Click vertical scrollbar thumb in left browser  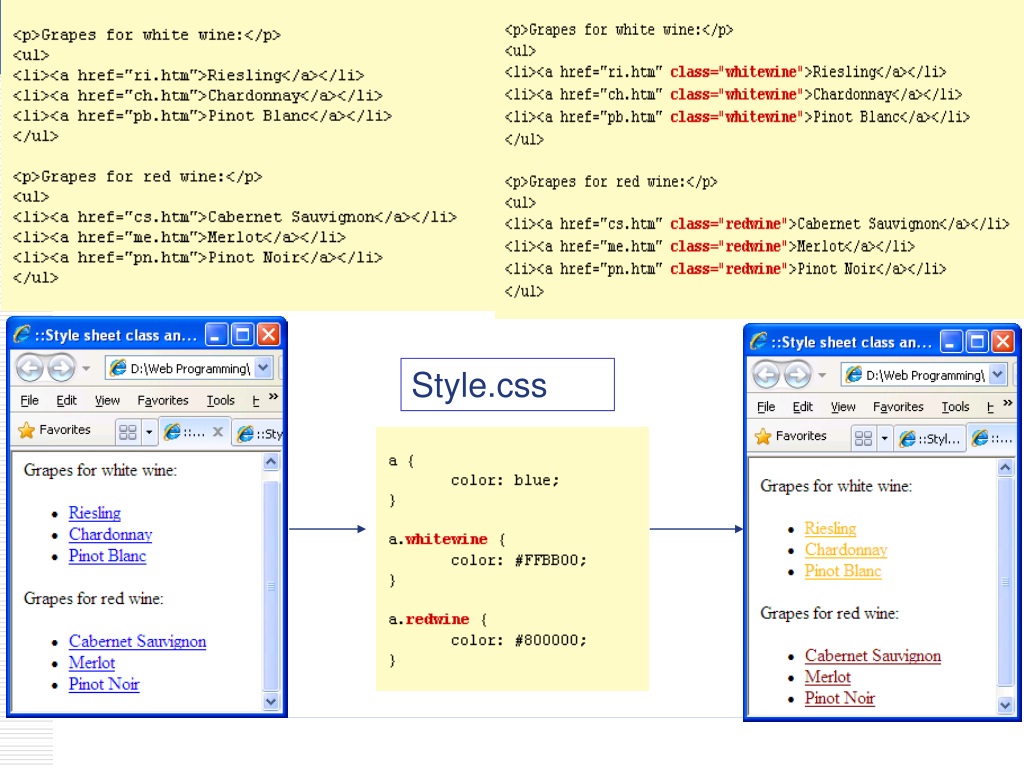click(271, 585)
